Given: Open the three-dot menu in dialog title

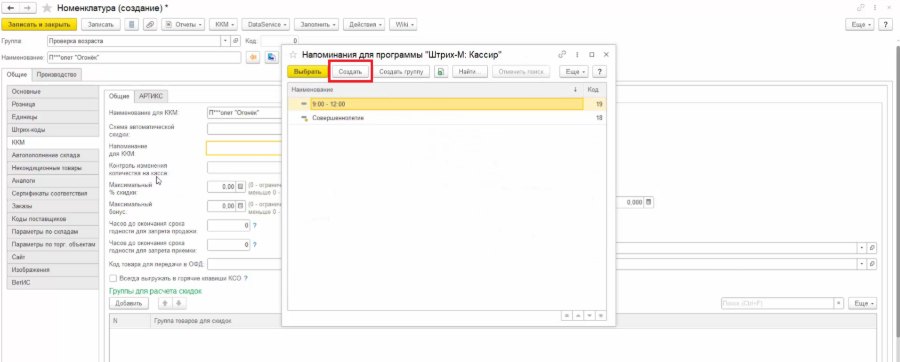Looking at the screenshot, I should point(577,55).
